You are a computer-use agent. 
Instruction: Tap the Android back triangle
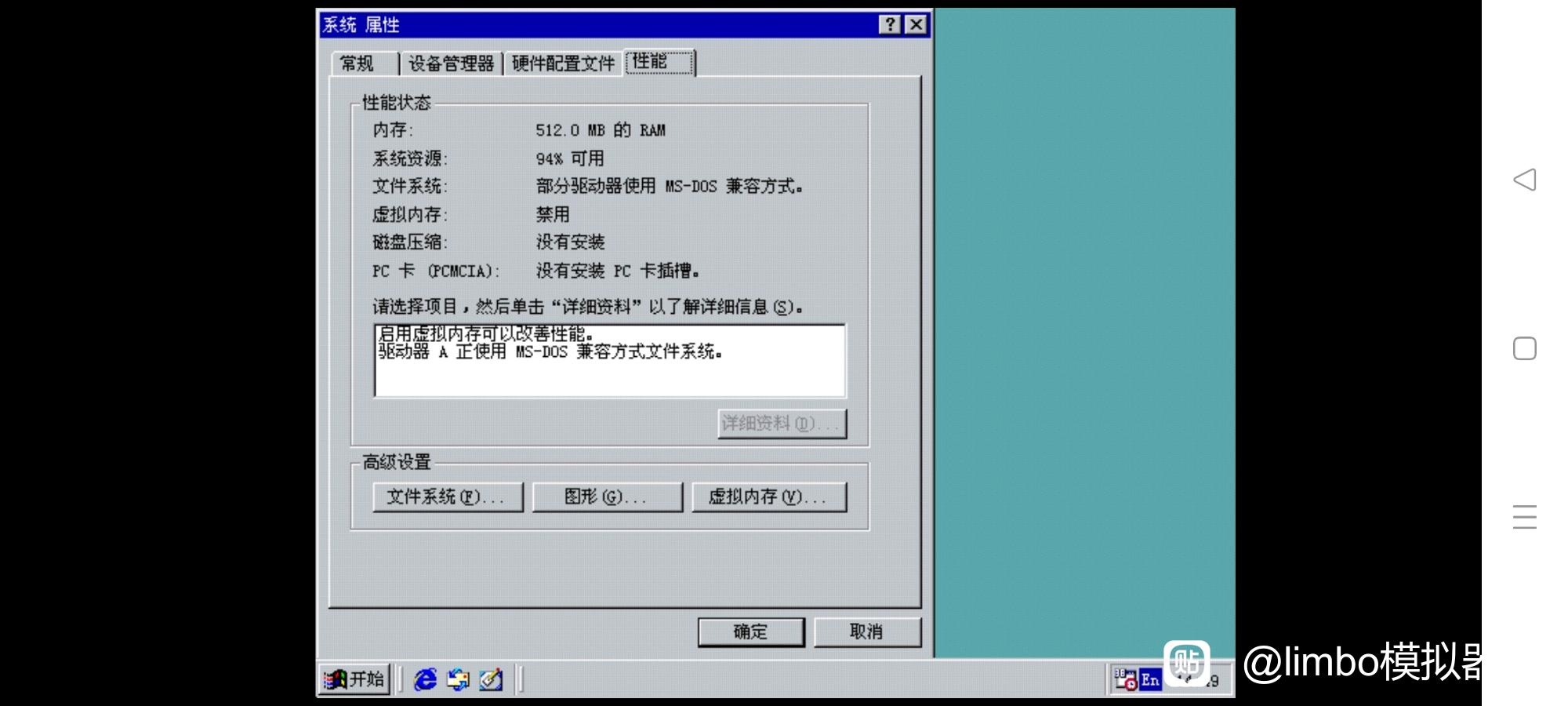click(1525, 180)
